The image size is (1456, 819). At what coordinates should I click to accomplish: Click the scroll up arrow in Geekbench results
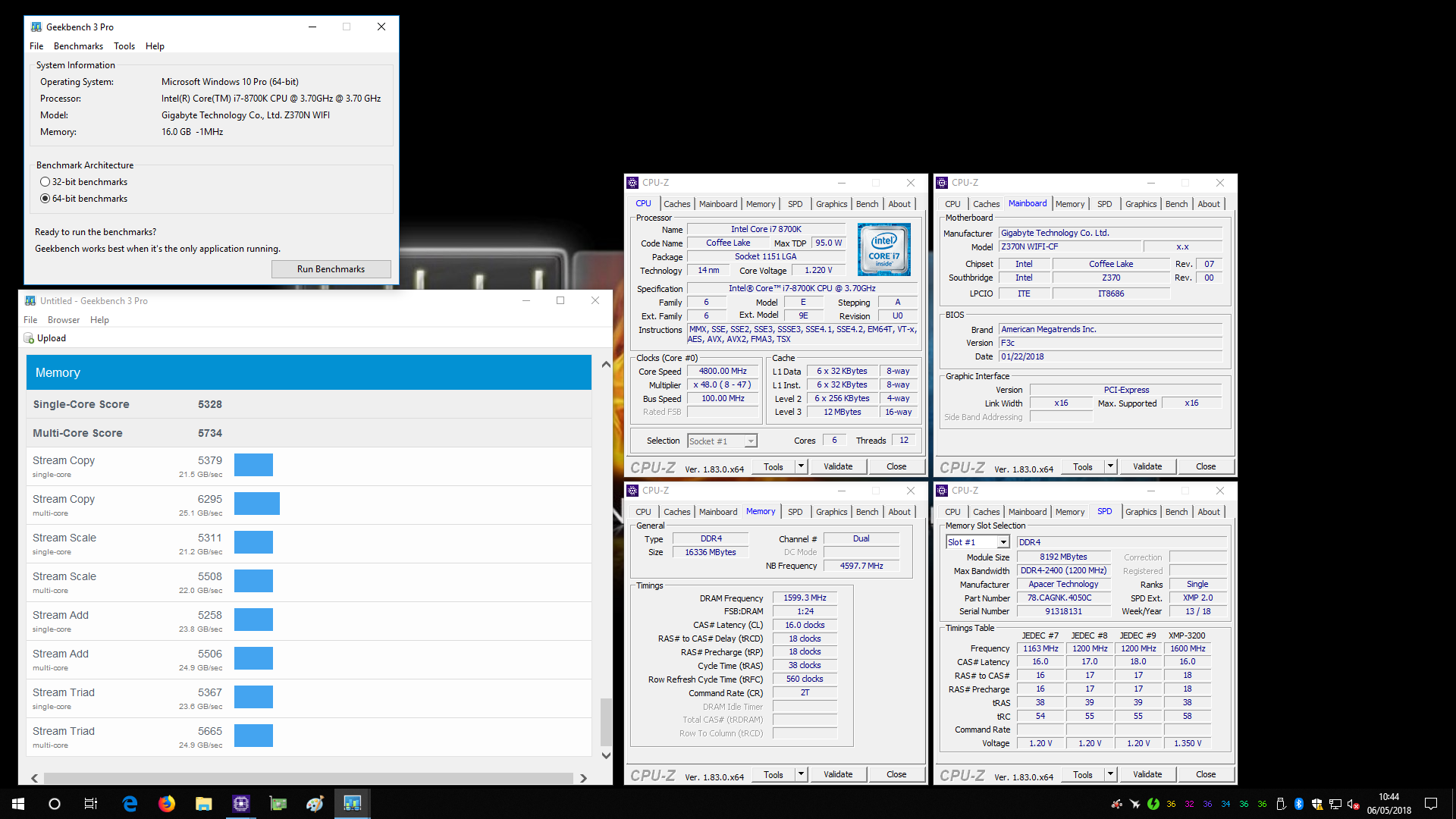click(x=606, y=365)
